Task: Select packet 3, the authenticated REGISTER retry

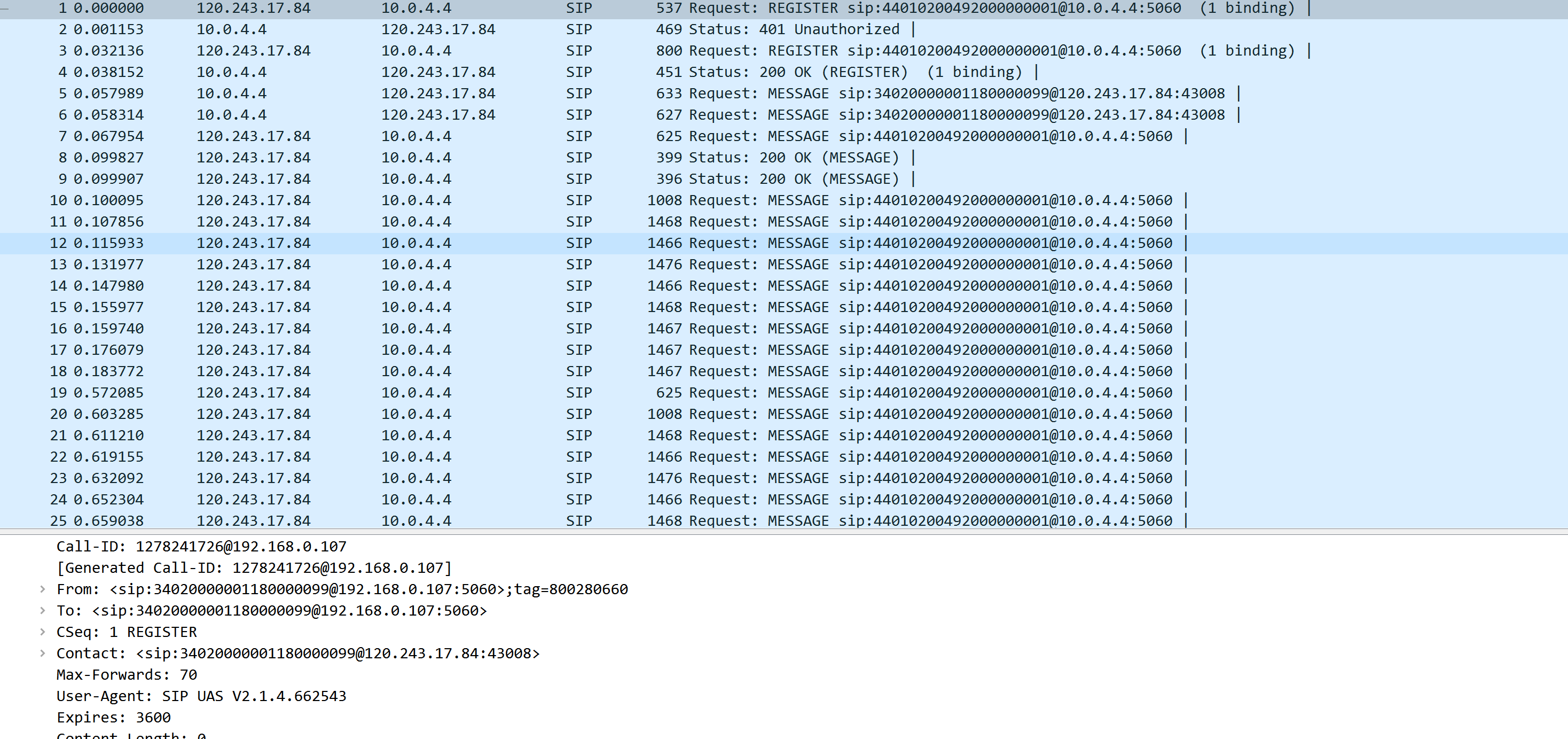Action: pyautogui.click(x=365, y=51)
